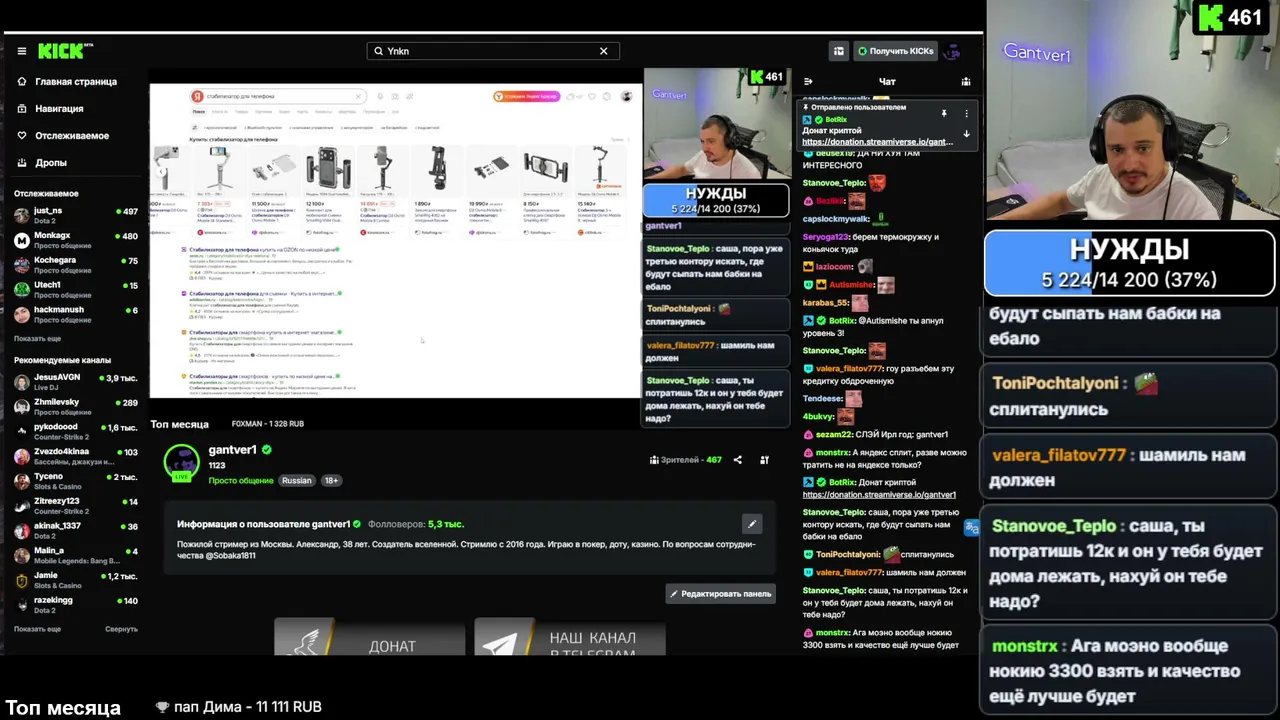Click the "Редактировать панель" button
Screen dimensions: 1280x720
pyautogui.click(x=720, y=594)
